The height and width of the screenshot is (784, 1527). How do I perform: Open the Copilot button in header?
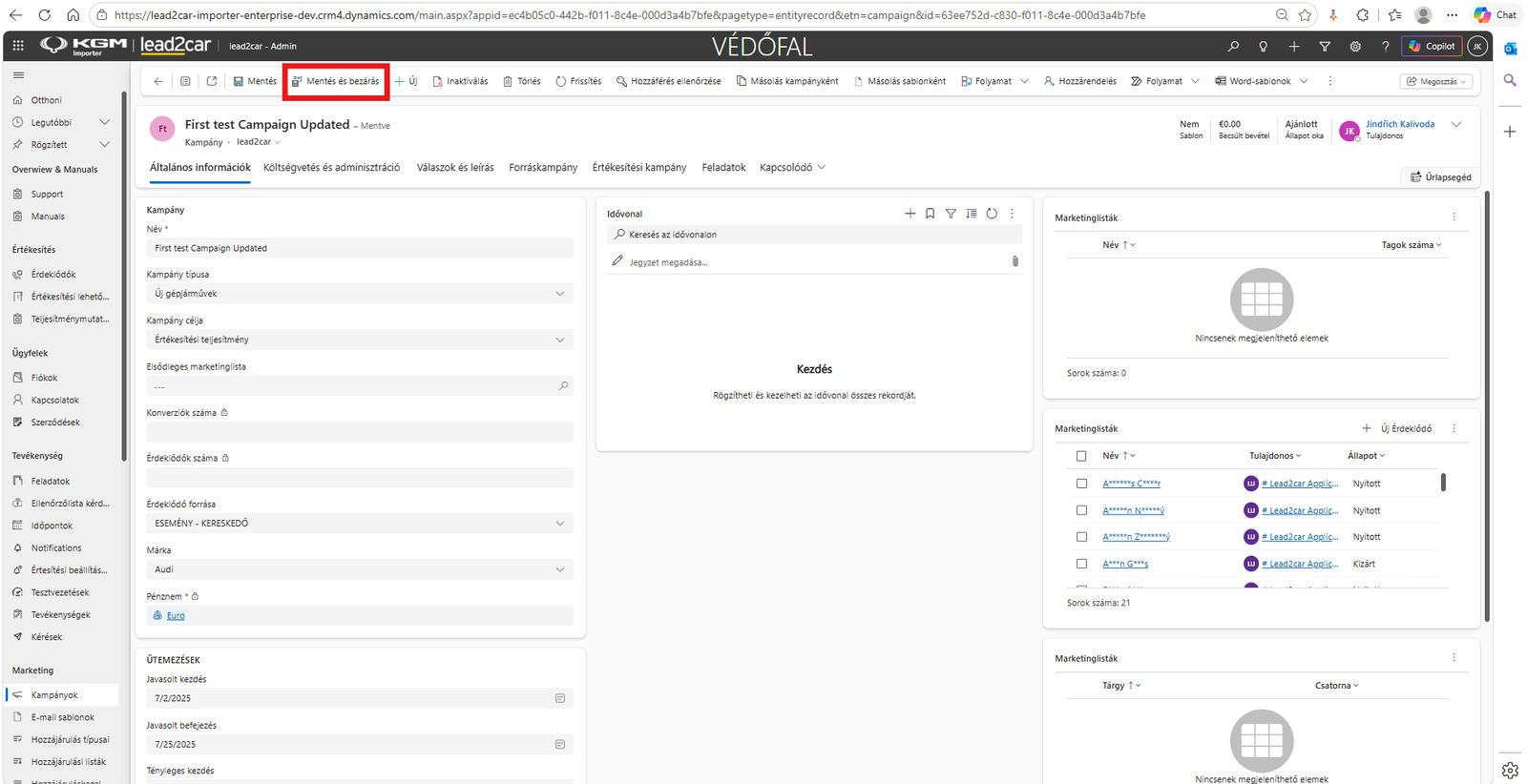(x=1432, y=46)
